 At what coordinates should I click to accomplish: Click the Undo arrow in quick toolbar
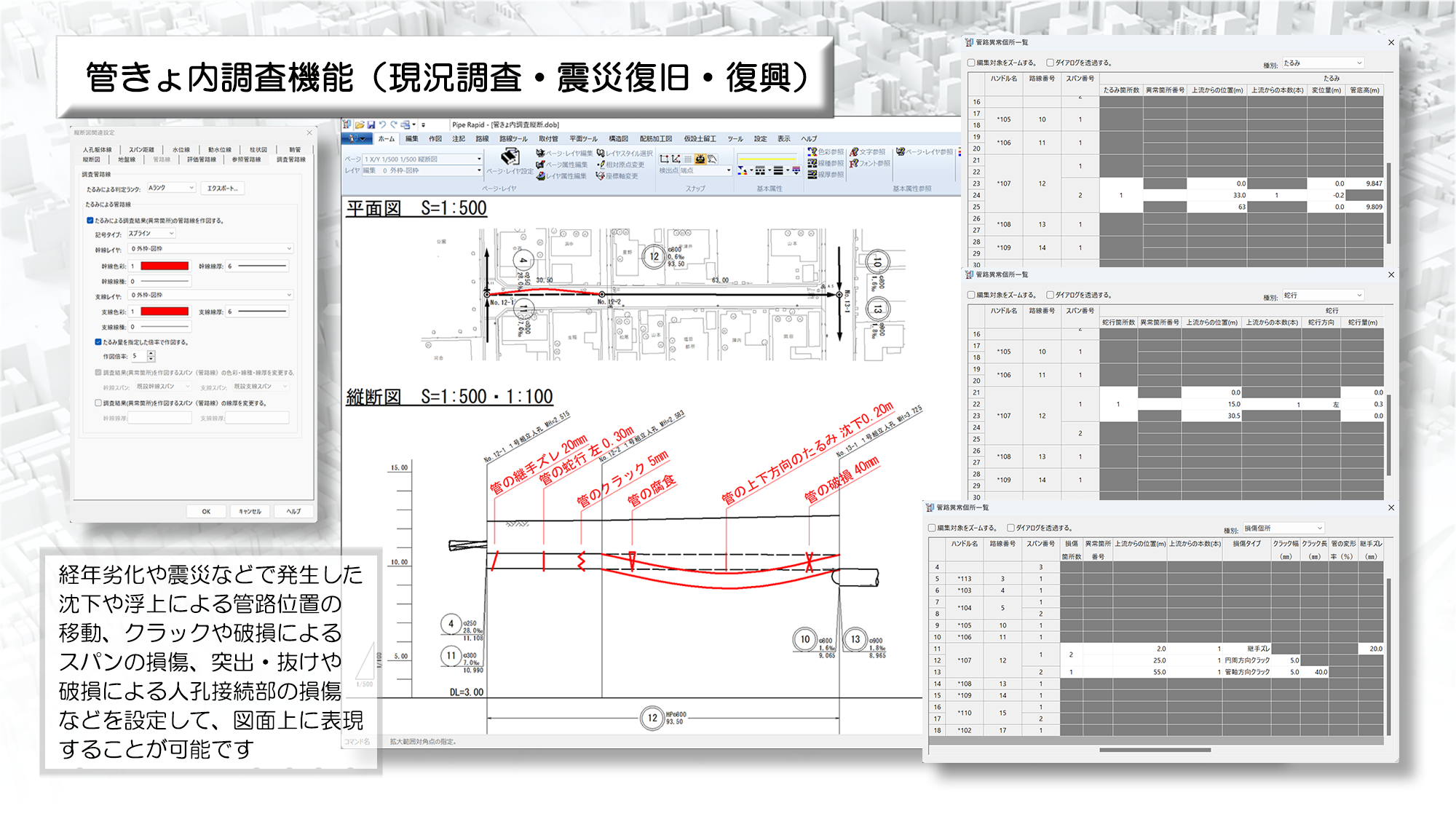382,124
